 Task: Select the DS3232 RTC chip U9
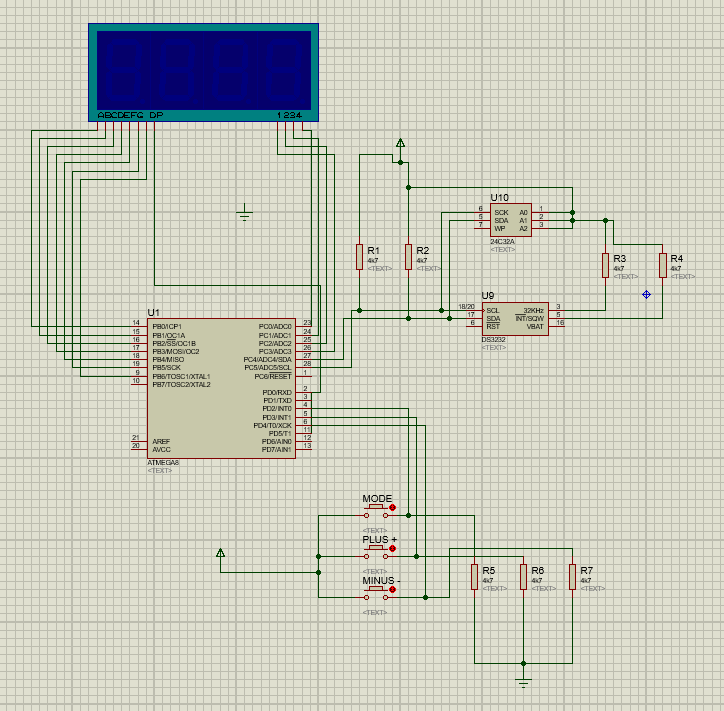click(514, 317)
